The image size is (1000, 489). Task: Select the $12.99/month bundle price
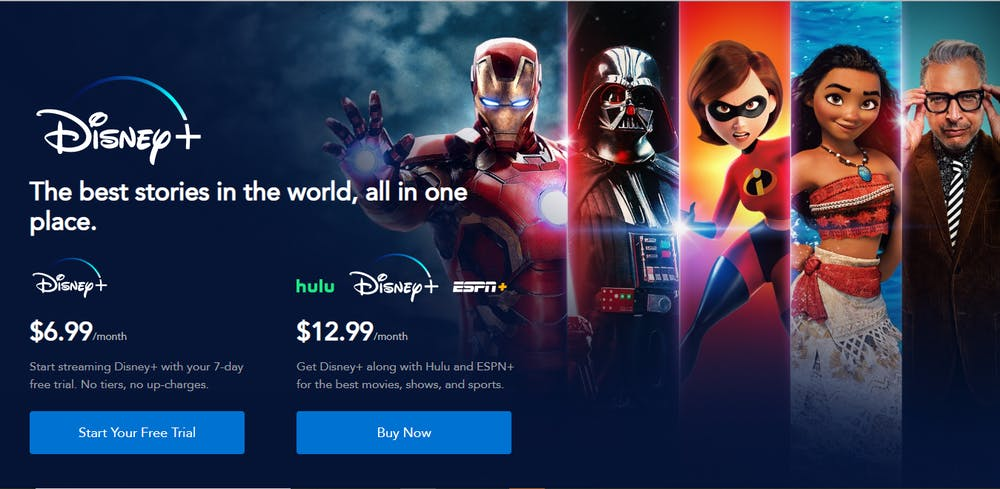[x=352, y=332]
